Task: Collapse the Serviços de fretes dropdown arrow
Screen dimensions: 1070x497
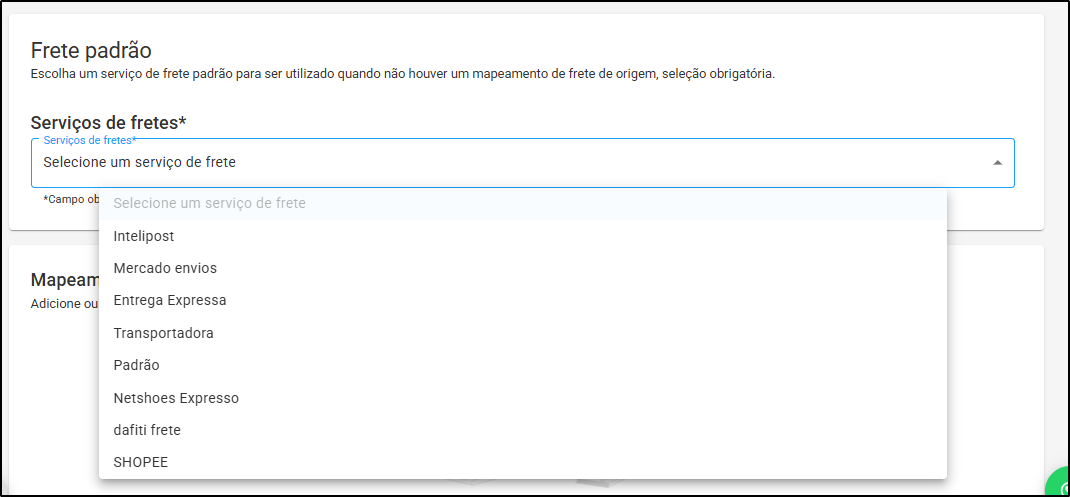Action: point(997,163)
